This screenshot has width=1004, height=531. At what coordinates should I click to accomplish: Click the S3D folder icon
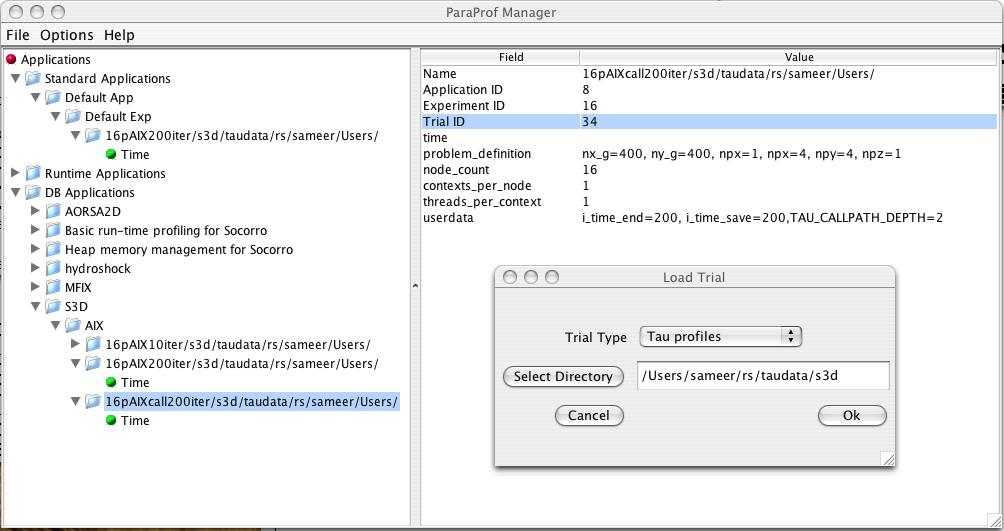54,307
